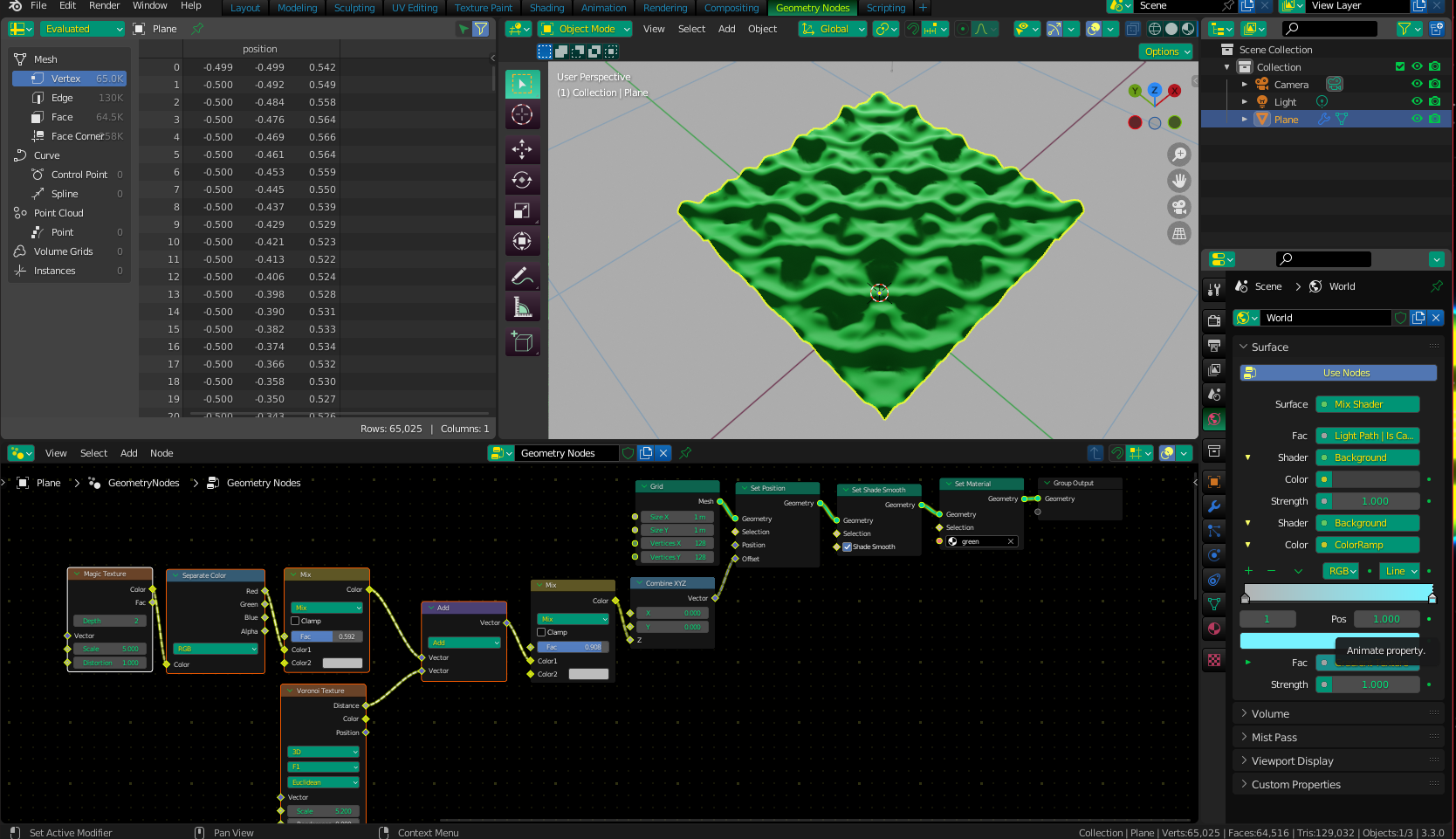Click the color ramp right stop handle
Screen dimensions: 1456x839
click(1432, 598)
